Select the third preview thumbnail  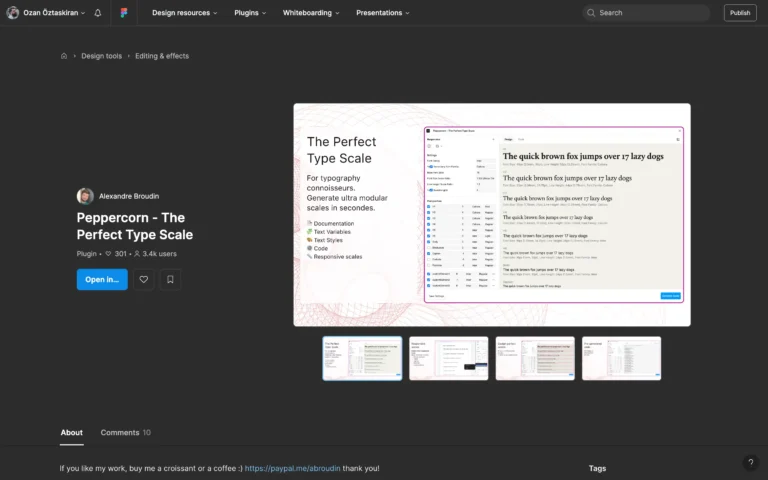coord(535,358)
